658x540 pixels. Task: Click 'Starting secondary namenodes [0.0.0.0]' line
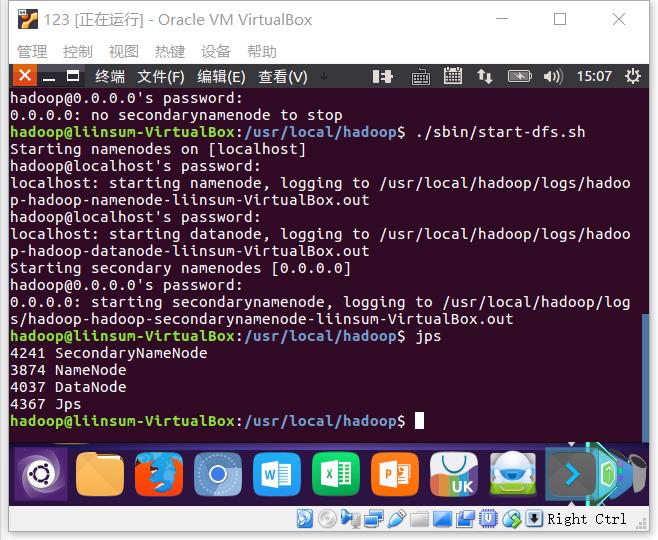(x=180, y=268)
